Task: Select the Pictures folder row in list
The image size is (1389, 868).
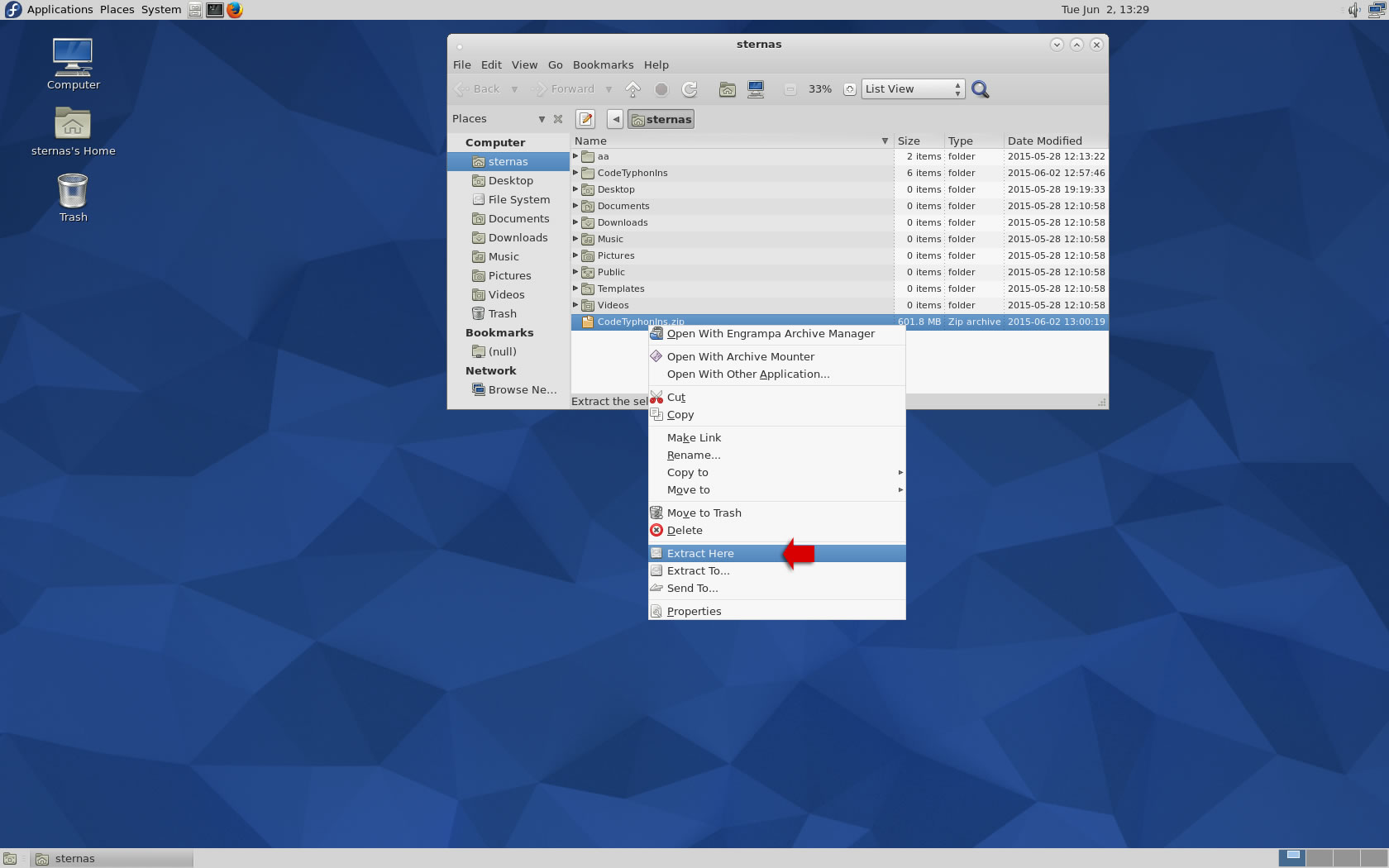Action: [x=839, y=255]
